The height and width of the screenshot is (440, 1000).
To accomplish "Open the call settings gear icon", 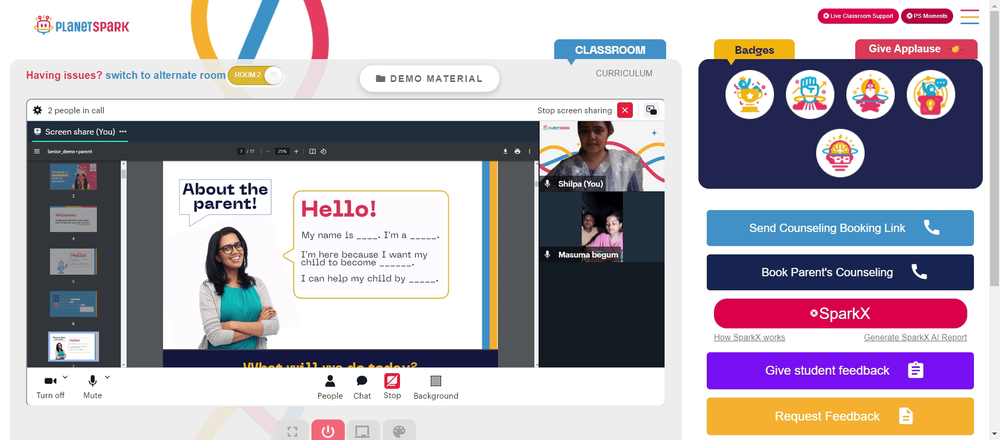I will (x=38, y=110).
